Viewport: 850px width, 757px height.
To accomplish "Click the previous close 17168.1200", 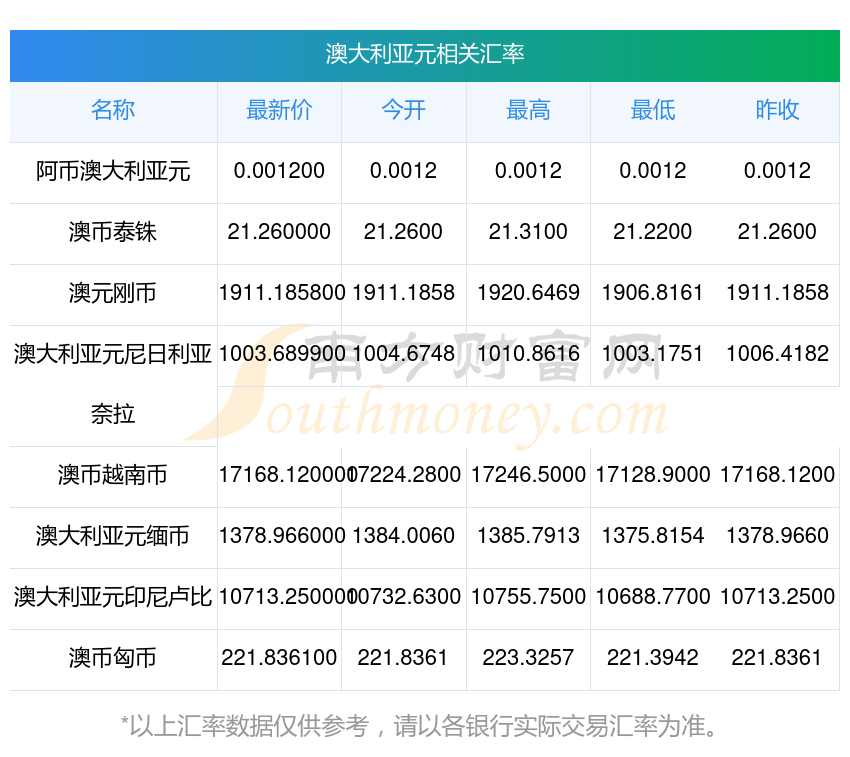I will pyautogui.click(x=777, y=475).
